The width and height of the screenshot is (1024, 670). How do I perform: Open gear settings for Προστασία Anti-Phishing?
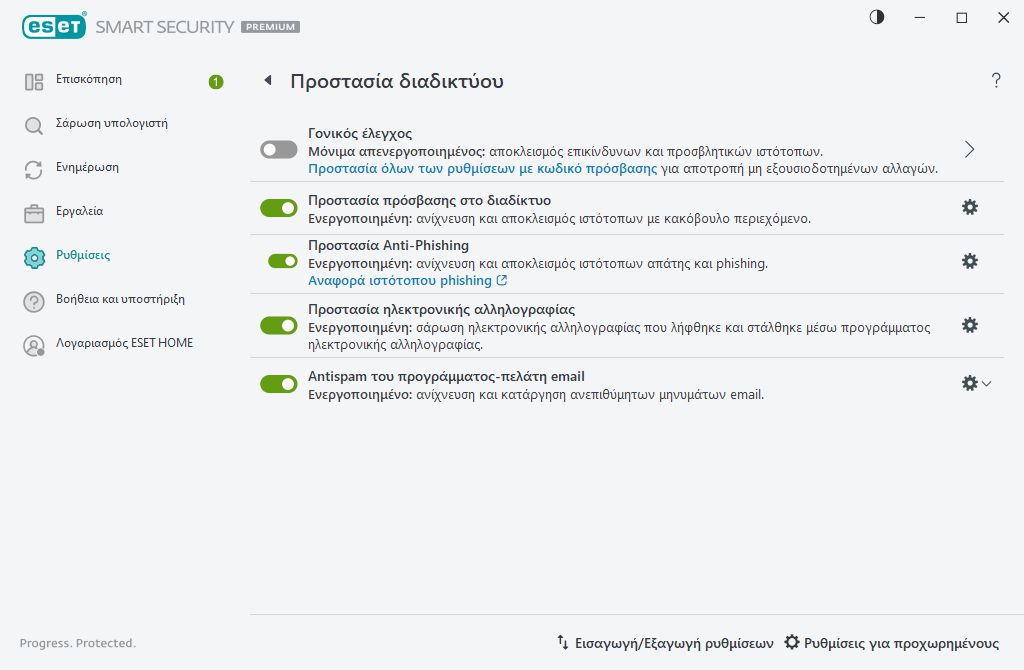click(x=969, y=261)
